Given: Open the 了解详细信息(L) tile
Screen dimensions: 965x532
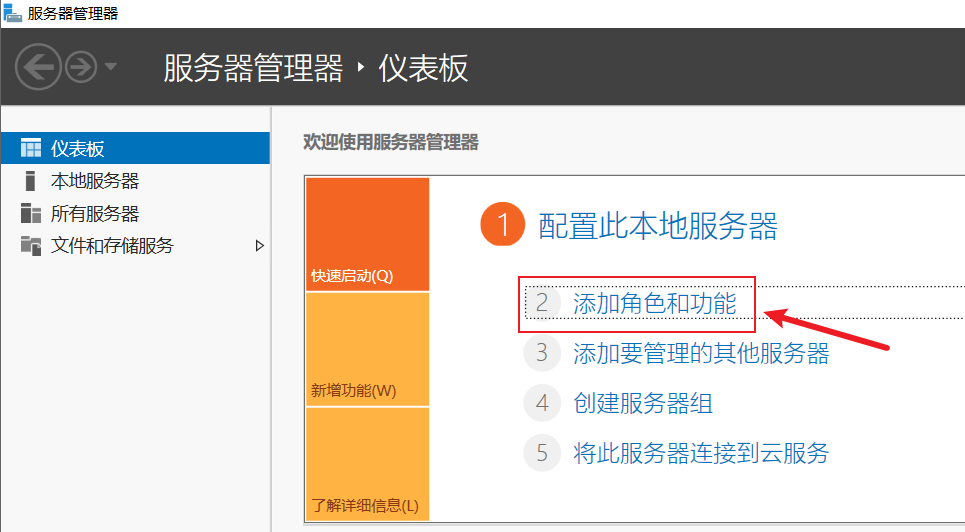Looking at the screenshot, I should click(x=367, y=464).
